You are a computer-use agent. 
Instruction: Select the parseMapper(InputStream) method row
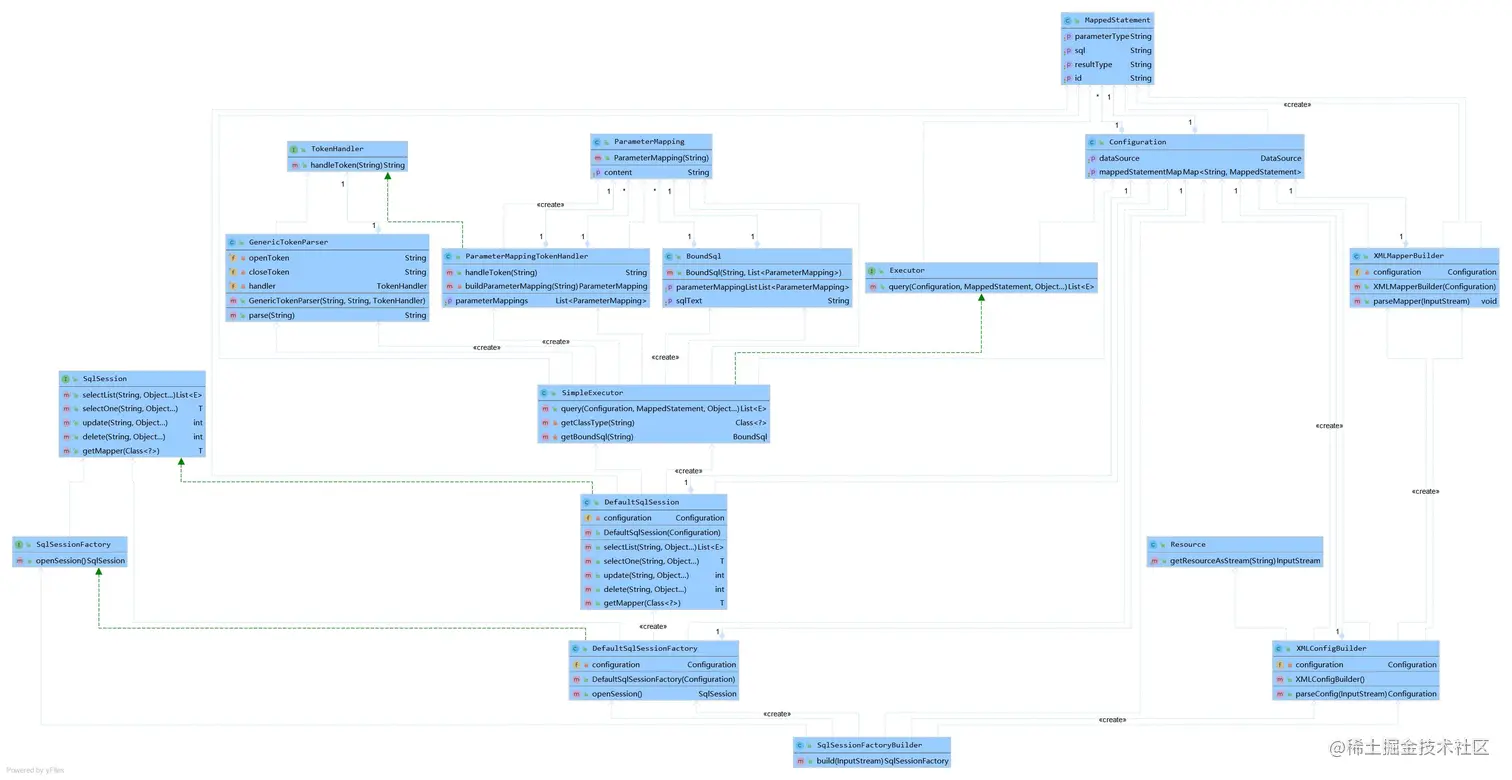(1424, 301)
